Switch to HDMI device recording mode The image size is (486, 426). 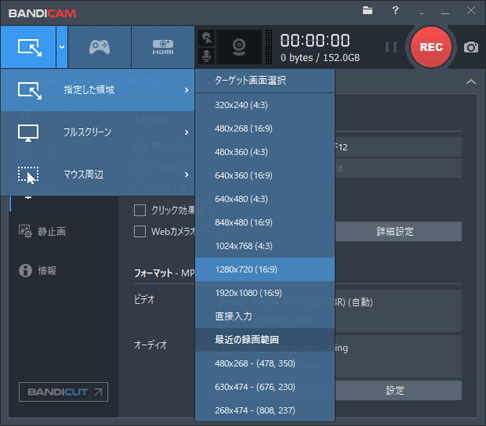pos(163,47)
